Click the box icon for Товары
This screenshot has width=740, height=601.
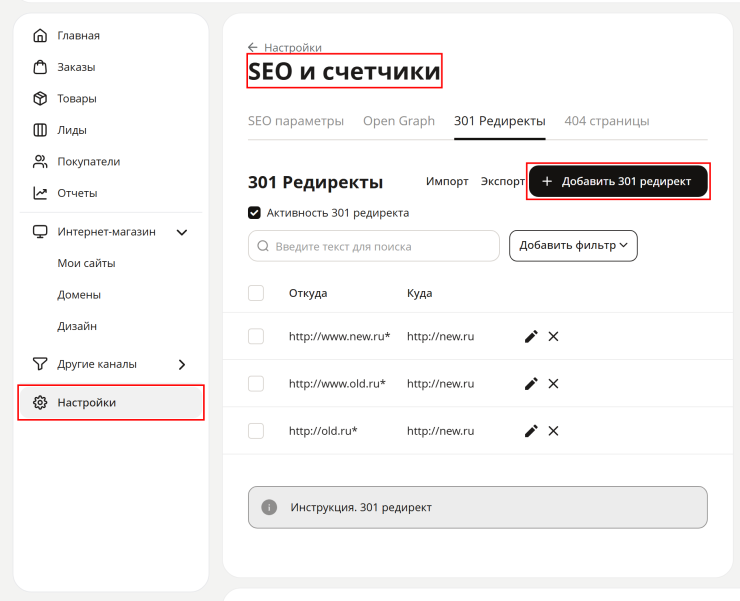tap(40, 99)
